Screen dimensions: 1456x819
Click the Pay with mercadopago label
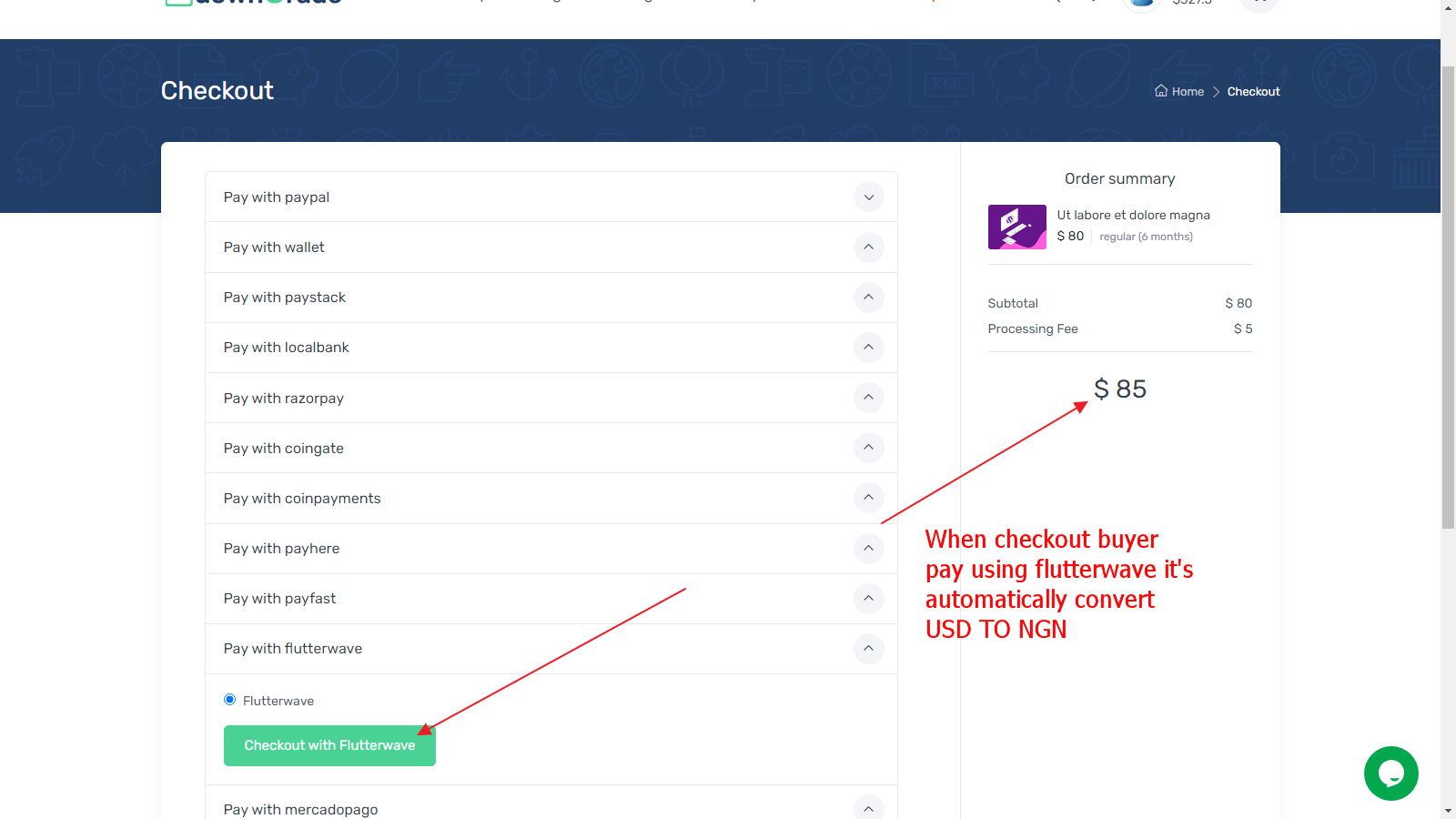(301, 810)
